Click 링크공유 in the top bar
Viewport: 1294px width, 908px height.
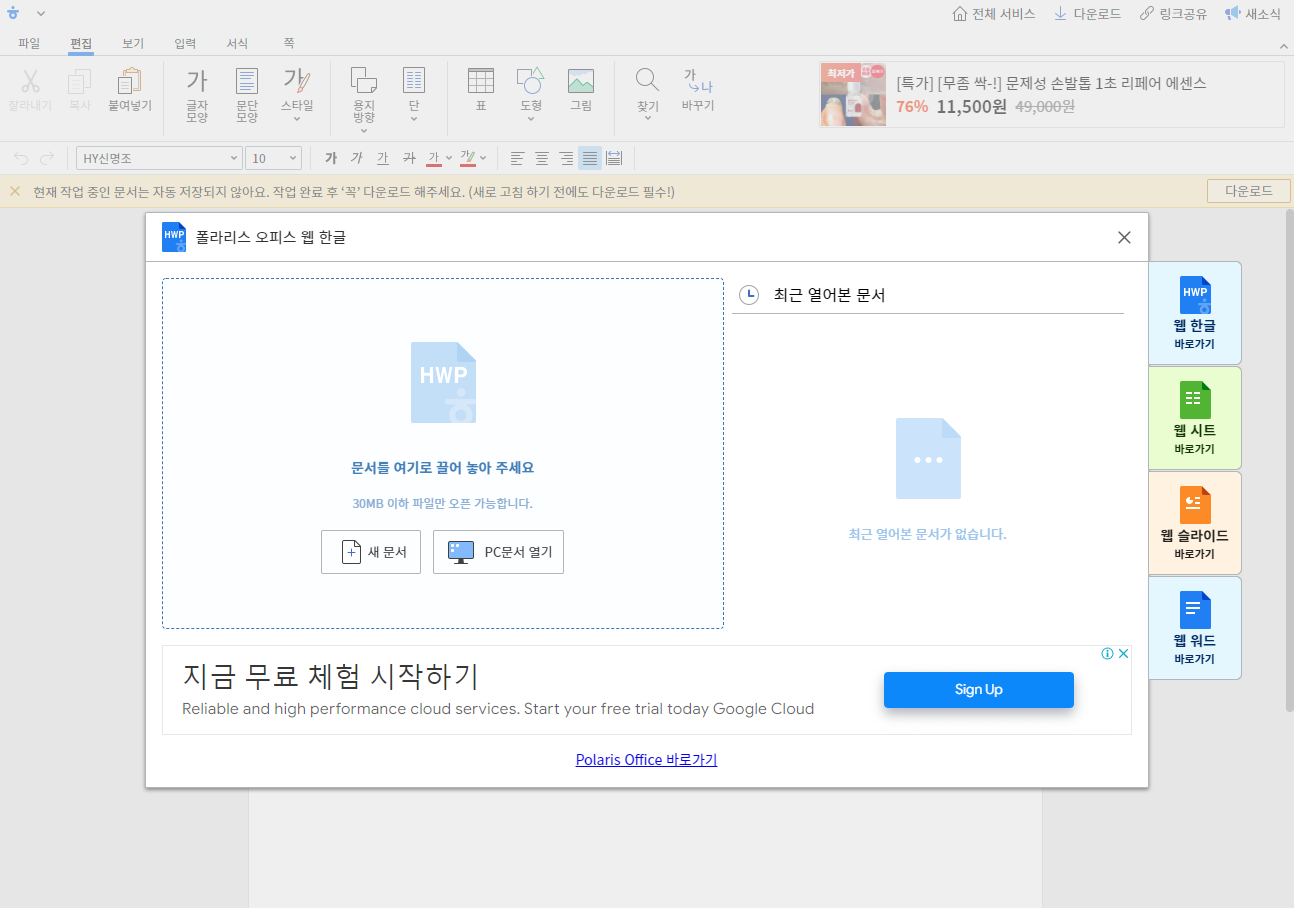click(x=1173, y=14)
